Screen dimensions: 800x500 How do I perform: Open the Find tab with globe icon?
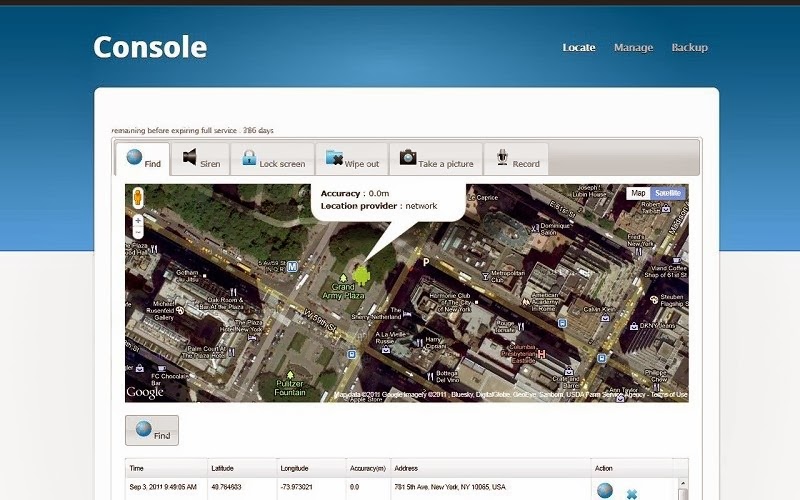143,159
